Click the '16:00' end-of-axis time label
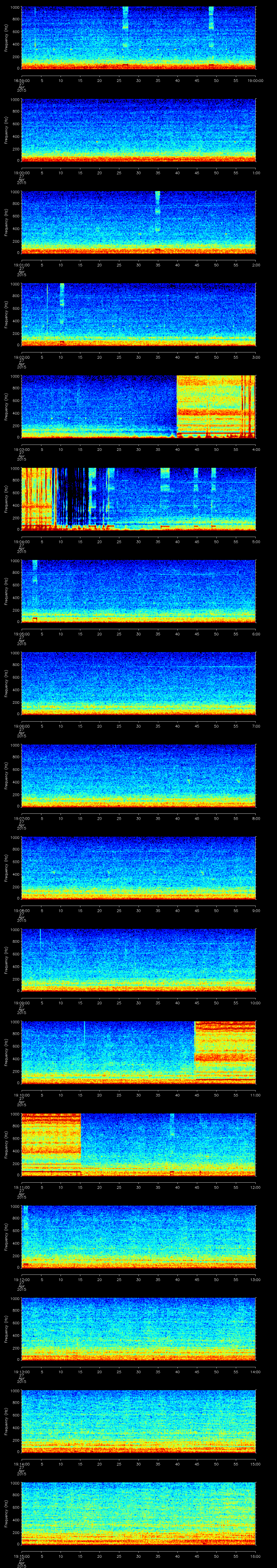 (x=256, y=1556)
